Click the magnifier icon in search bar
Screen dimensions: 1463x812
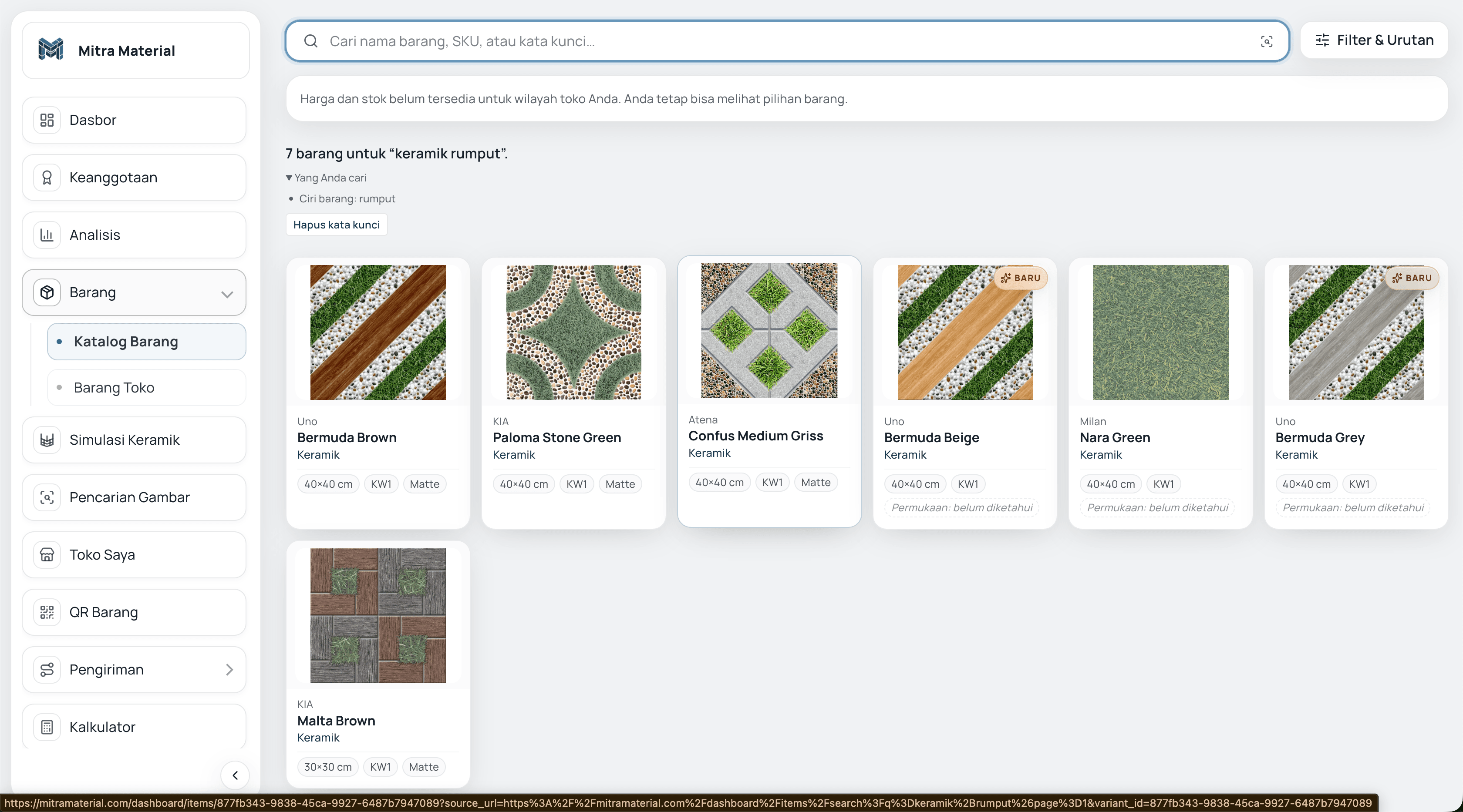(x=310, y=41)
